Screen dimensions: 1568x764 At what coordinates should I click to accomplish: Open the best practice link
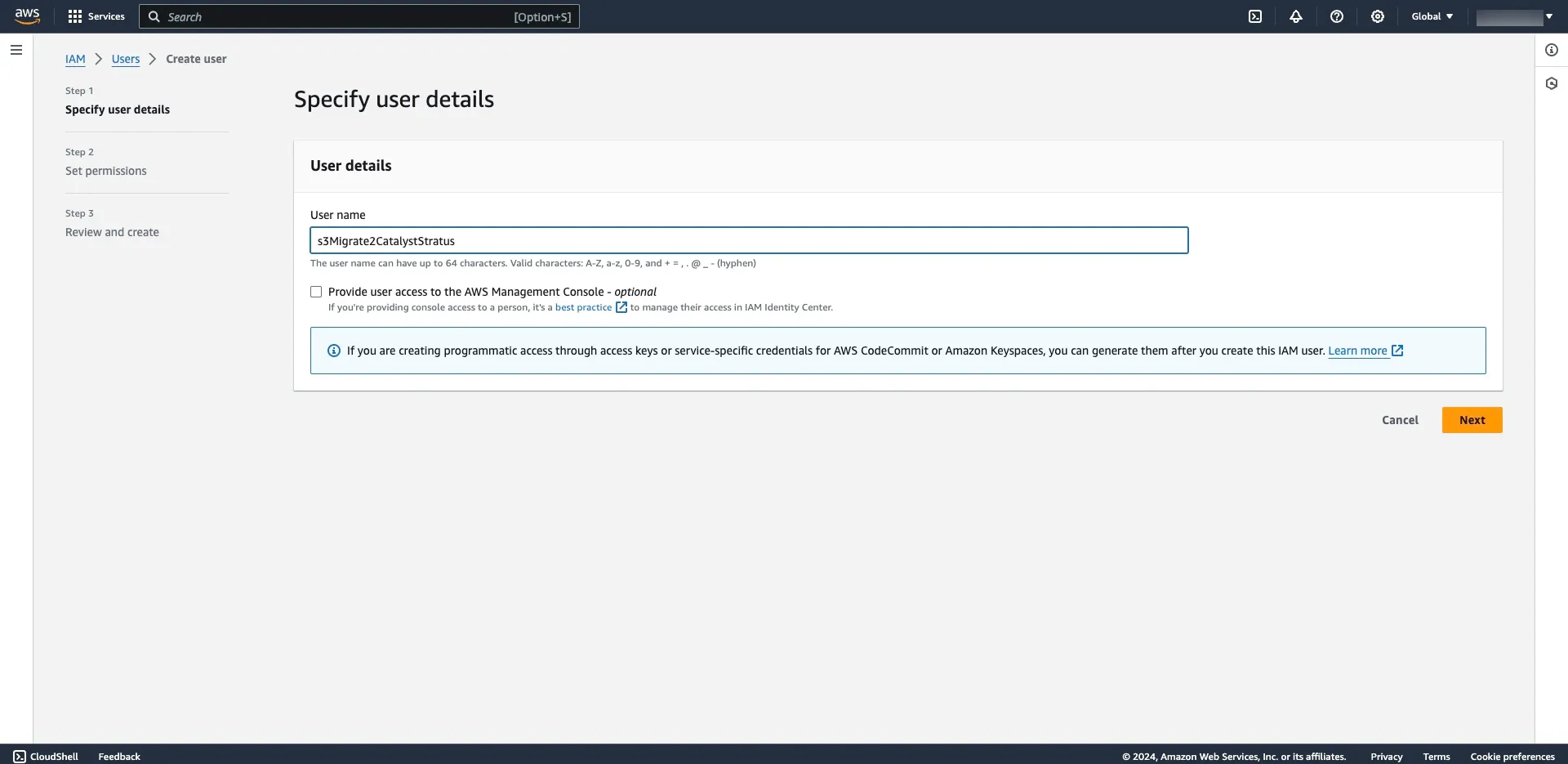pos(583,307)
